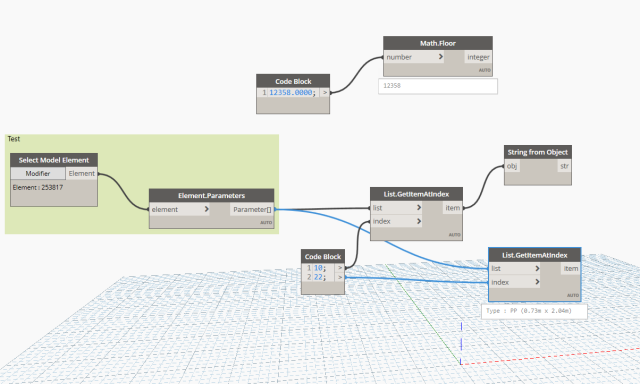Click the obj input port
Viewport: 640px width, 384px height.
click(x=512, y=166)
